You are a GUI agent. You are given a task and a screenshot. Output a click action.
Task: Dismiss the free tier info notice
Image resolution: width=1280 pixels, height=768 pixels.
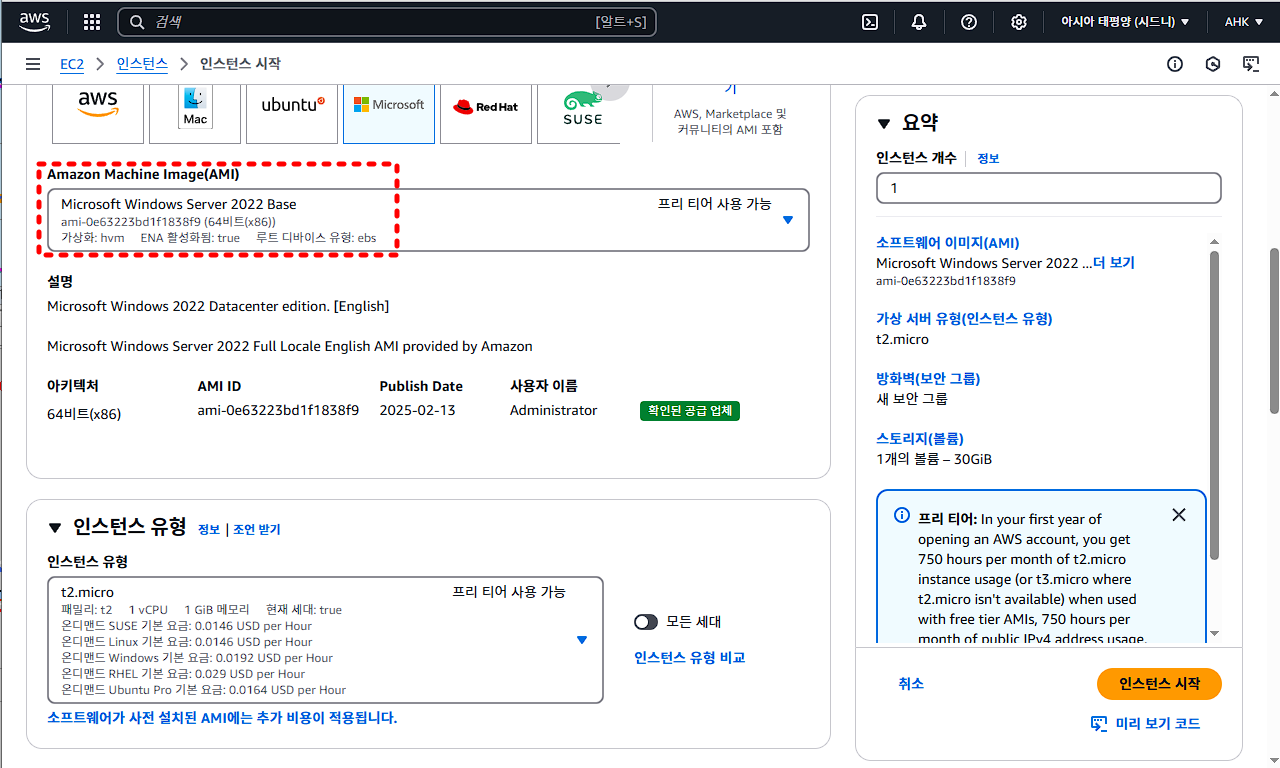pyautogui.click(x=1179, y=515)
